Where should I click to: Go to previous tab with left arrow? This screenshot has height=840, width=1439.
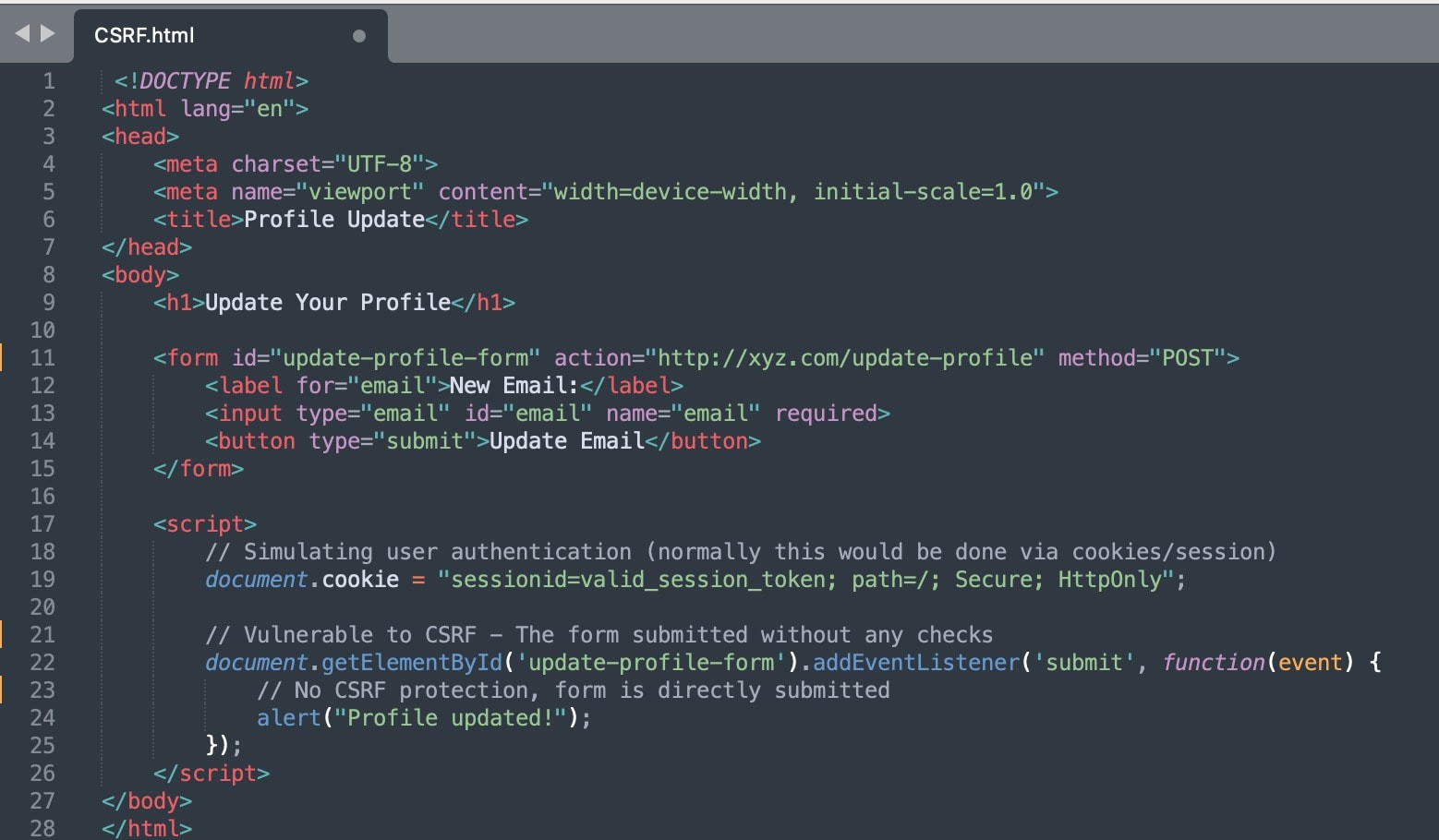tap(22, 33)
